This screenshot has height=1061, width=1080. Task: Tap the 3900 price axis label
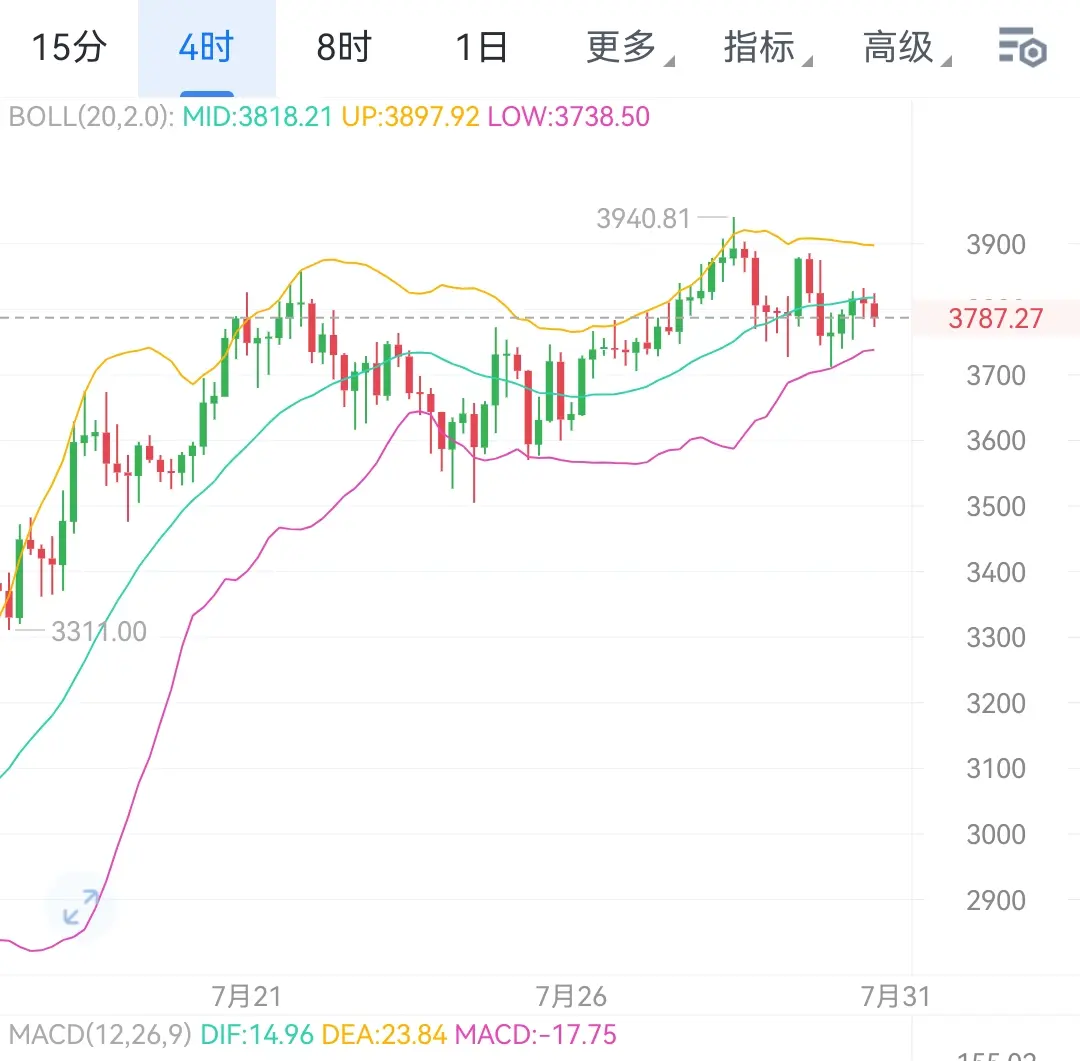click(x=996, y=245)
